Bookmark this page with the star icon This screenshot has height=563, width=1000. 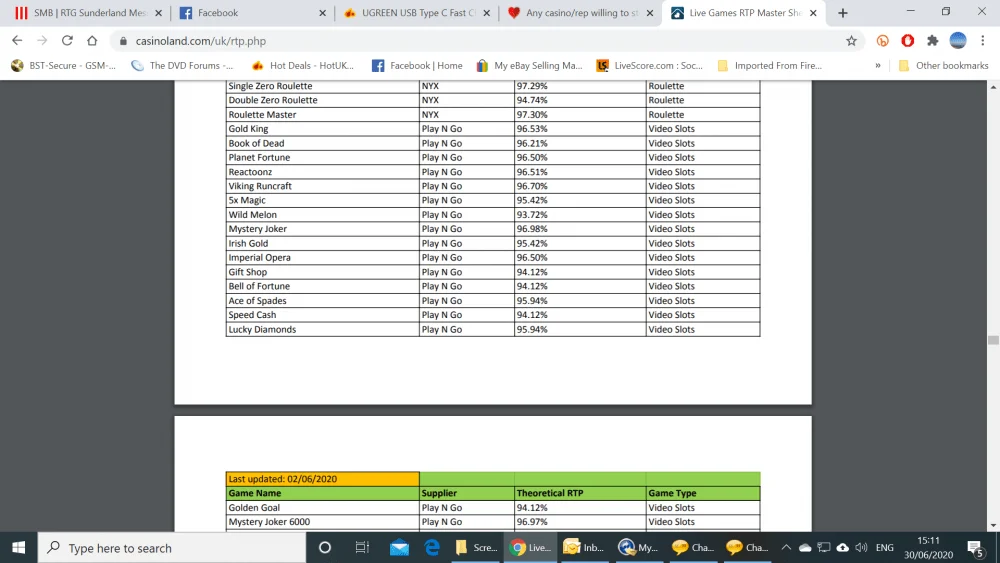coord(851,41)
